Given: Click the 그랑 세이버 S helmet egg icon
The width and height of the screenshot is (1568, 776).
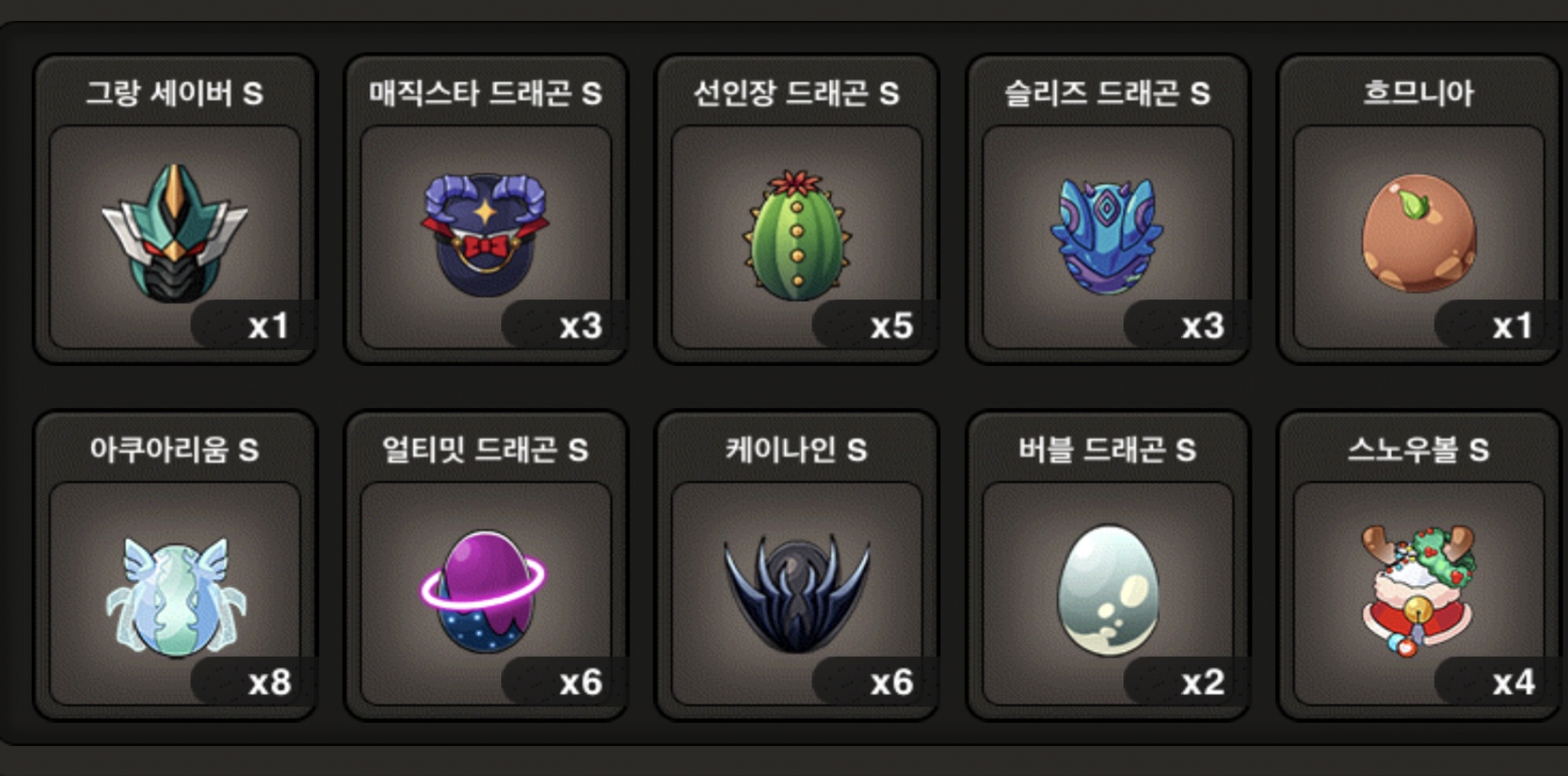Looking at the screenshot, I should 174,233.
